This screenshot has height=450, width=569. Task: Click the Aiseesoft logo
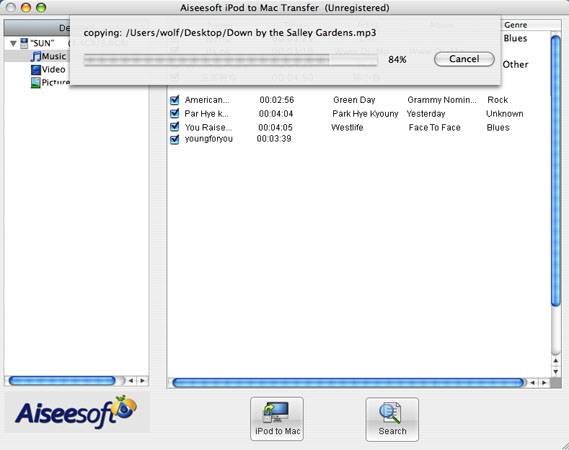[76, 413]
